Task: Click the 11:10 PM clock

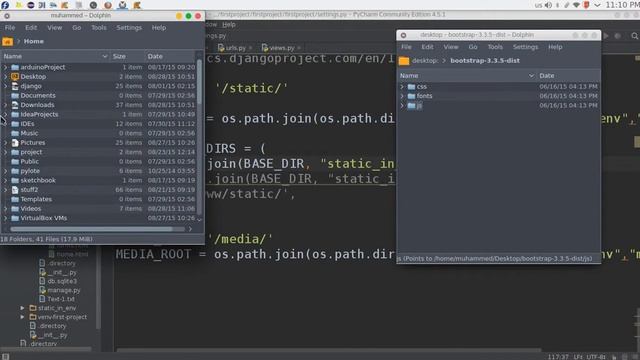Action: [622, 5]
